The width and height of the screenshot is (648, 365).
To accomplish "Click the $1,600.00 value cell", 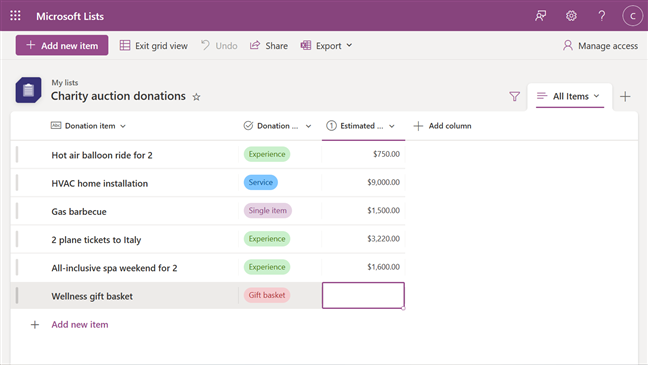I will pos(363,267).
